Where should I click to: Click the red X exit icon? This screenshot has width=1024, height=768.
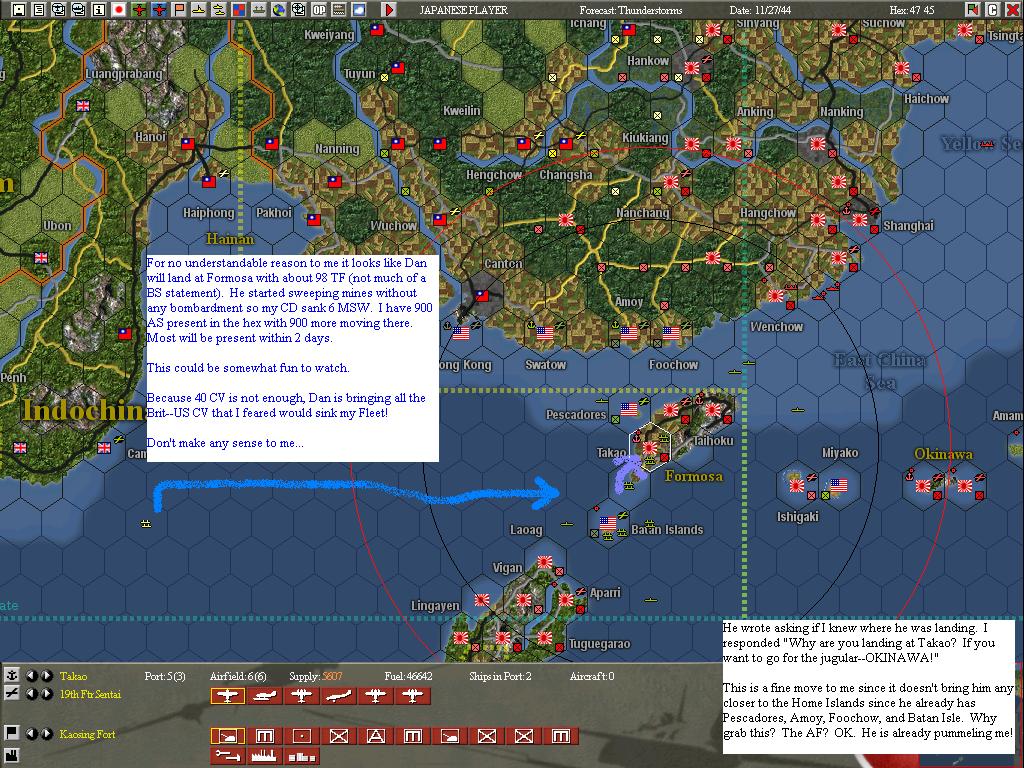[1013, 10]
